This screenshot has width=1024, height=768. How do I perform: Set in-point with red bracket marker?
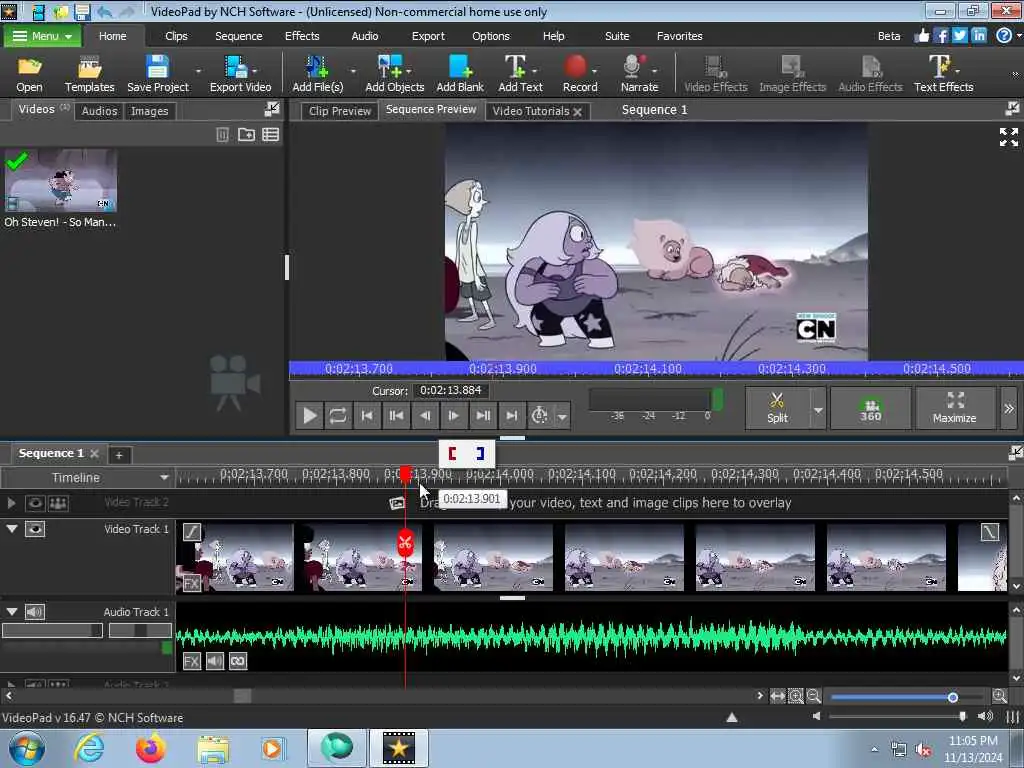[x=452, y=453]
